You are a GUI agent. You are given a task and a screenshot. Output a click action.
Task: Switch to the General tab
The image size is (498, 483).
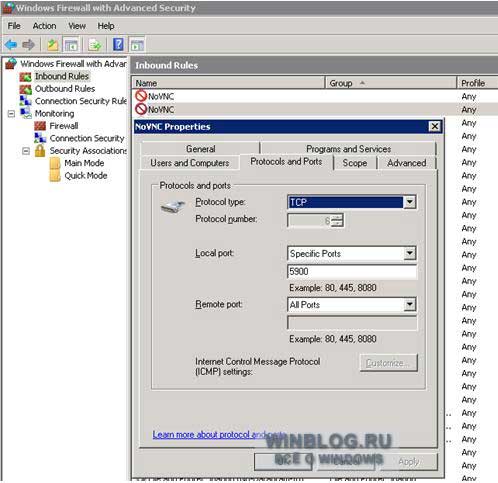200,149
